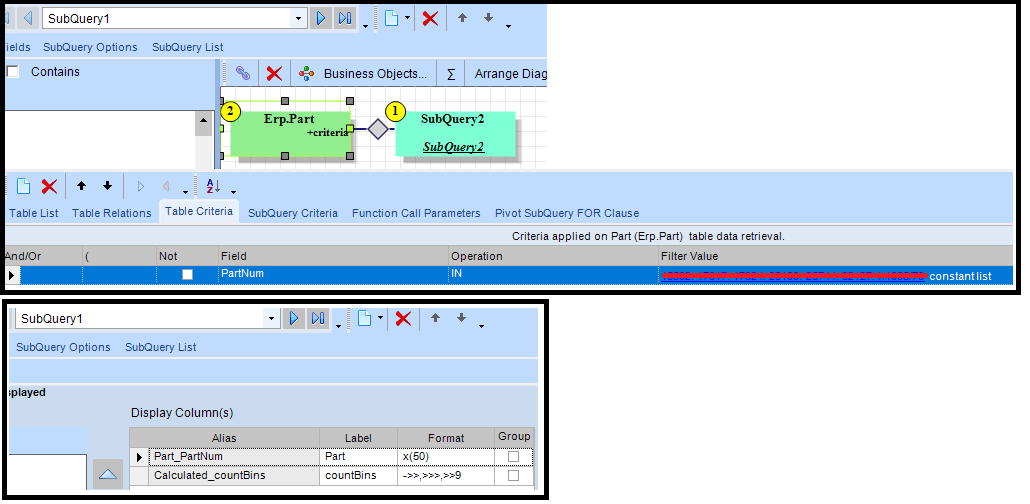
Task: Click the sigma calculated field icon
Action: (451, 74)
